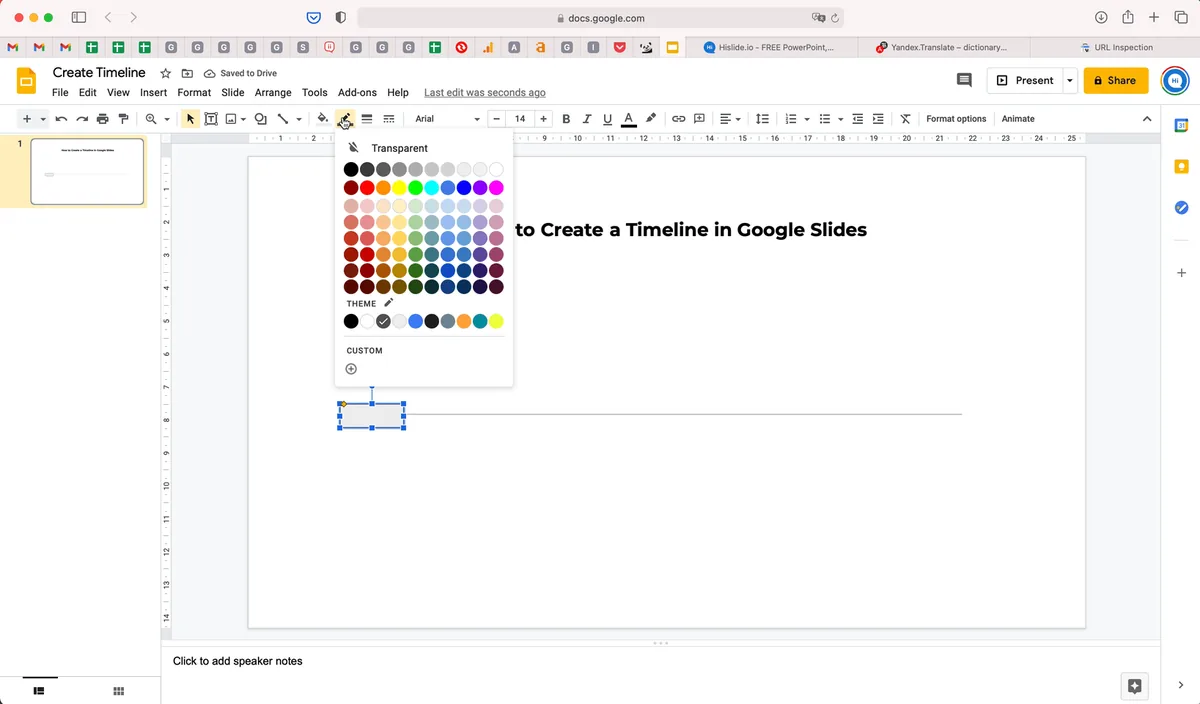The image size is (1200, 704).
Task: Open Google Calendar side panel
Action: tap(1181, 125)
